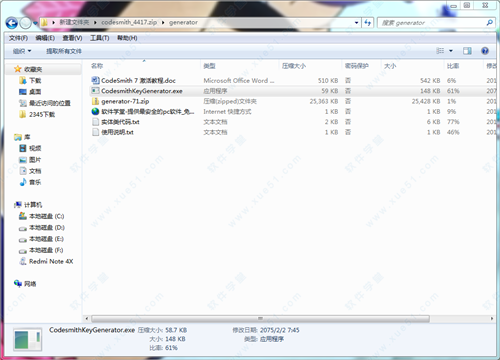This screenshot has width=500, height=360.
Task: Click the refresh icon beside address bar
Action: tap(368, 23)
